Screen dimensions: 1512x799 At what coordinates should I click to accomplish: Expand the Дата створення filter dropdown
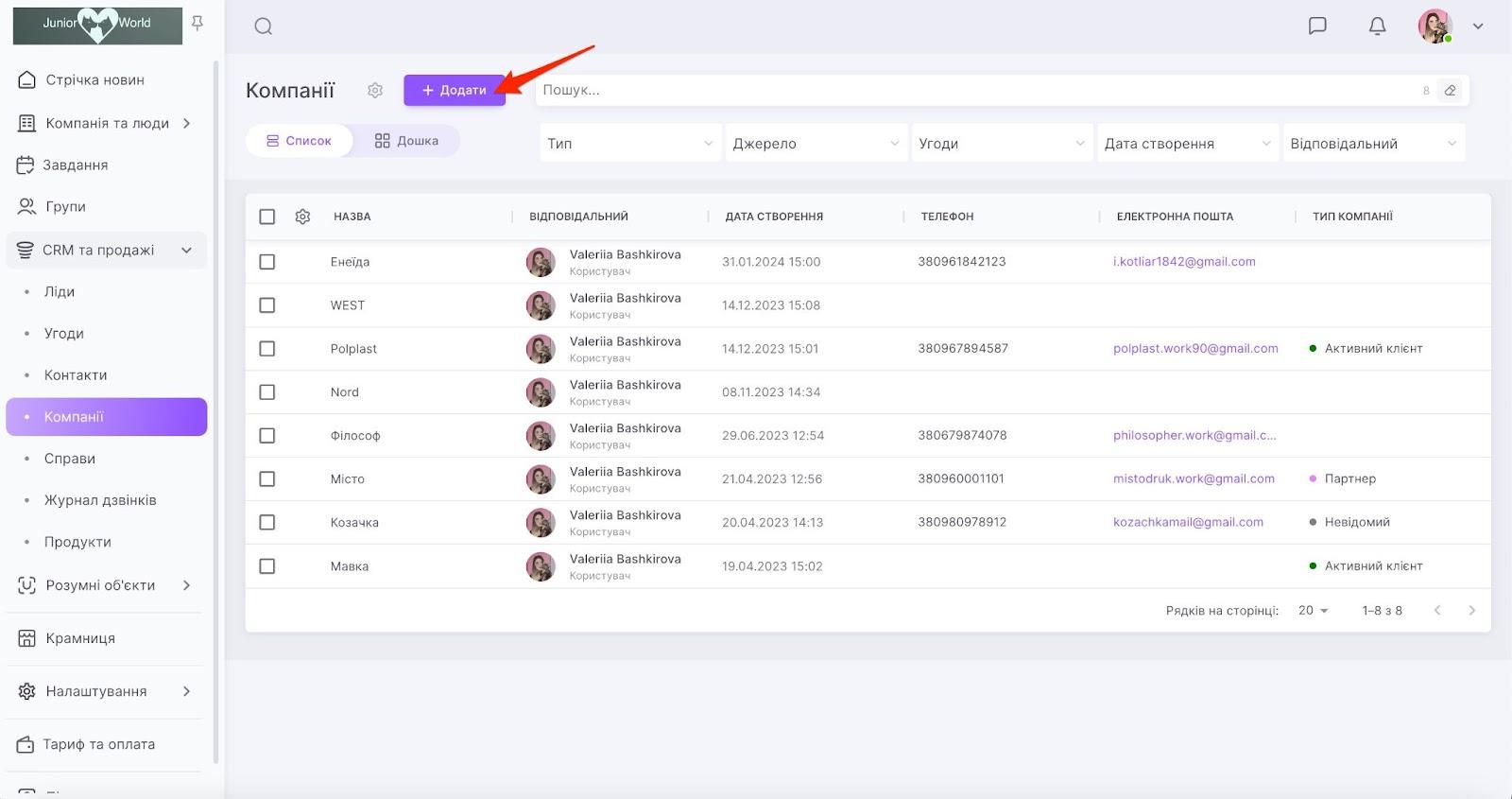tap(1187, 144)
